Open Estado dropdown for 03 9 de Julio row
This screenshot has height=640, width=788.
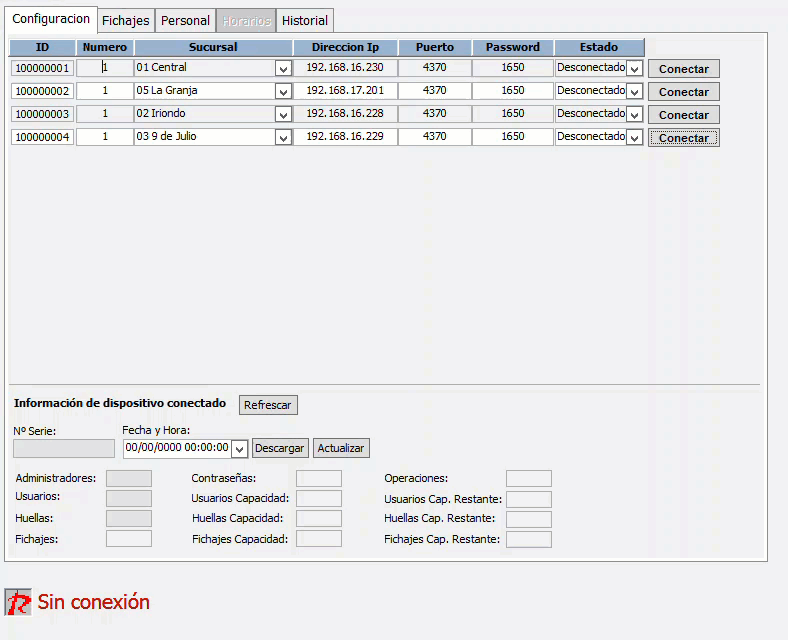[634, 137]
